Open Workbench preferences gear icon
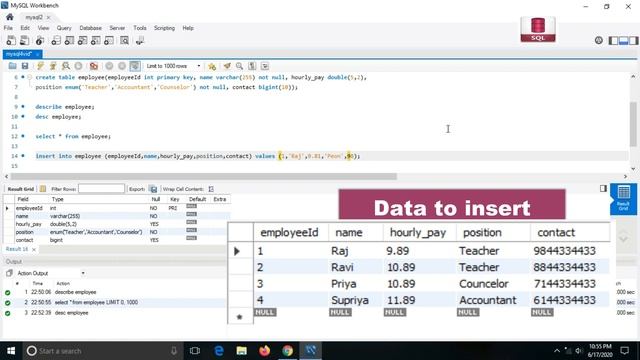This screenshot has height=360, width=640. [x=598, y=40]
